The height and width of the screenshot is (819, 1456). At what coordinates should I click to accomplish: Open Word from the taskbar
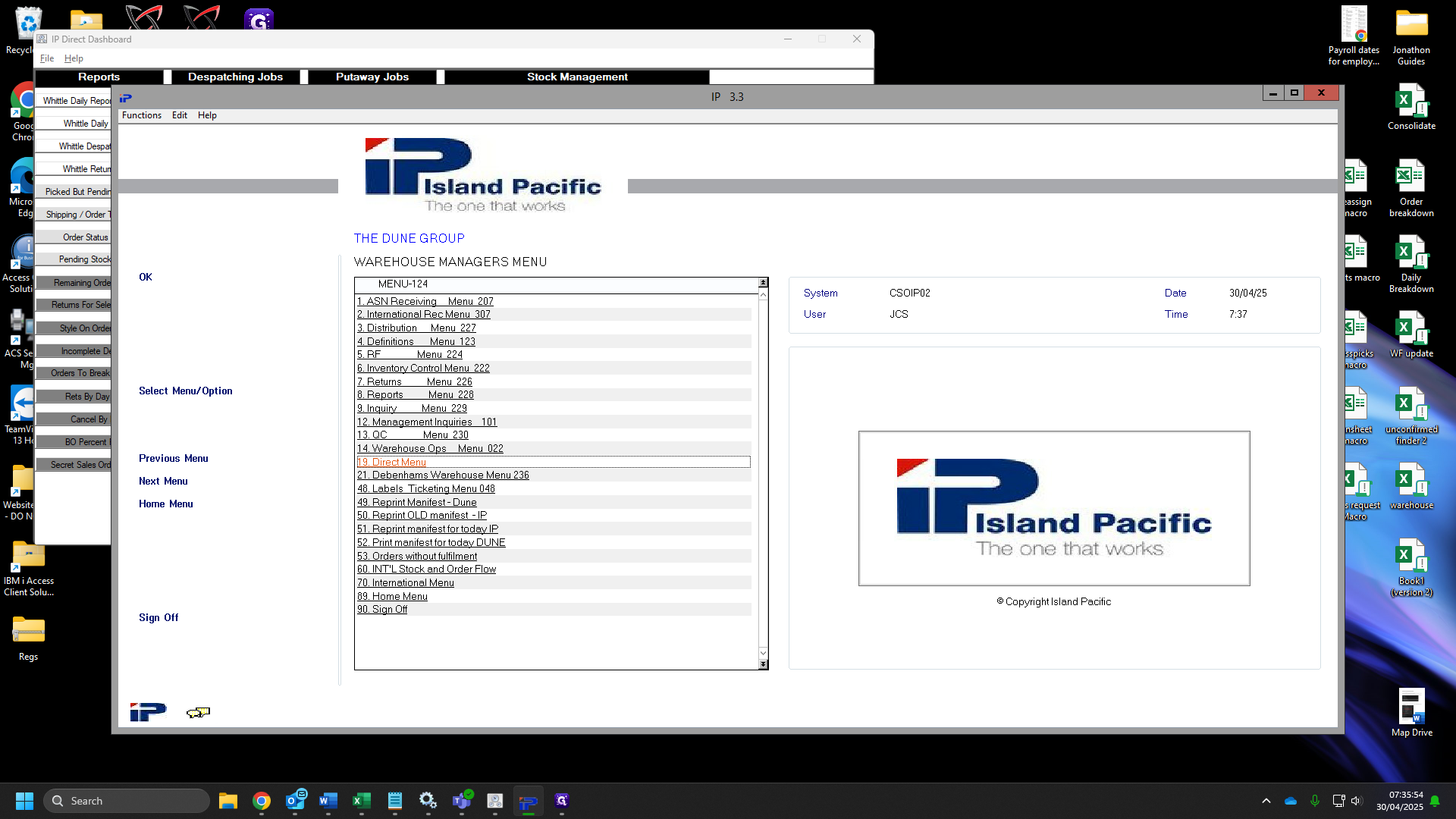coord(328,801)
